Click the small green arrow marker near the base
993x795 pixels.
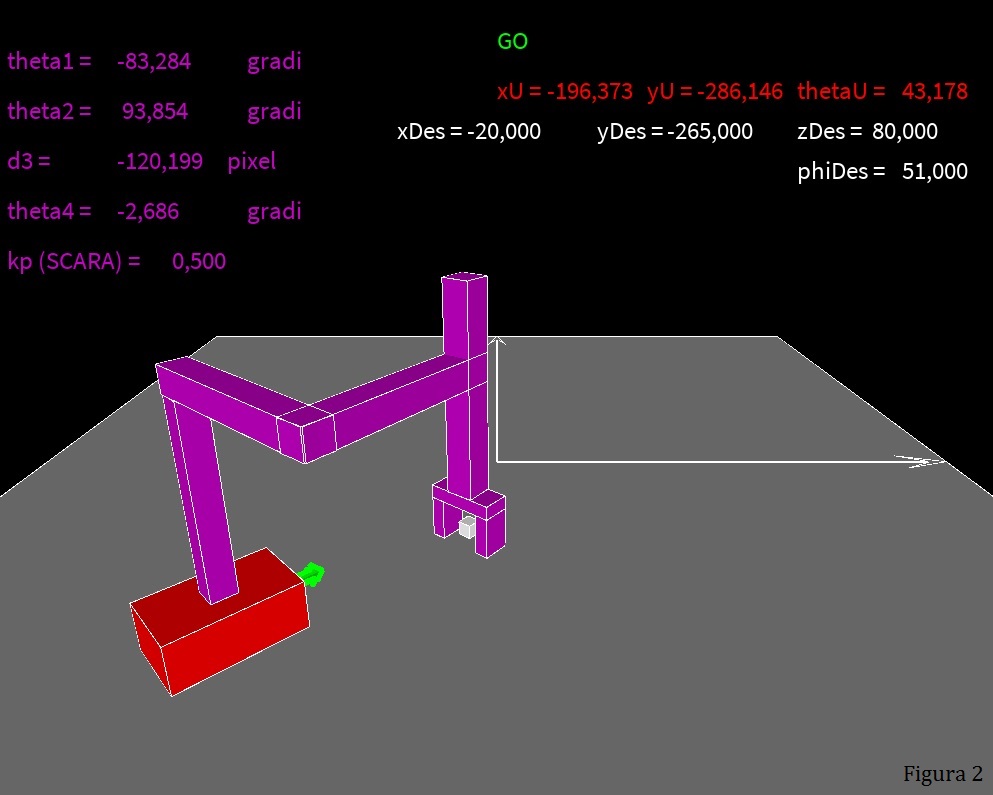(313, 574)
